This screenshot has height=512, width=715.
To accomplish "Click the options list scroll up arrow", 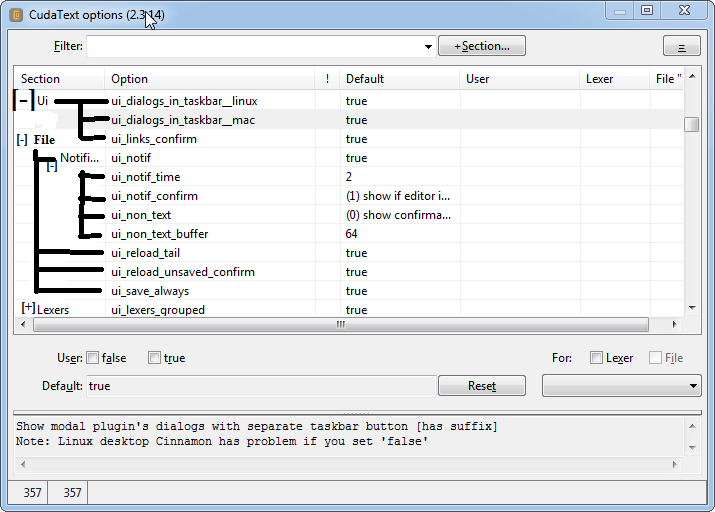I will tap(692, 77).
